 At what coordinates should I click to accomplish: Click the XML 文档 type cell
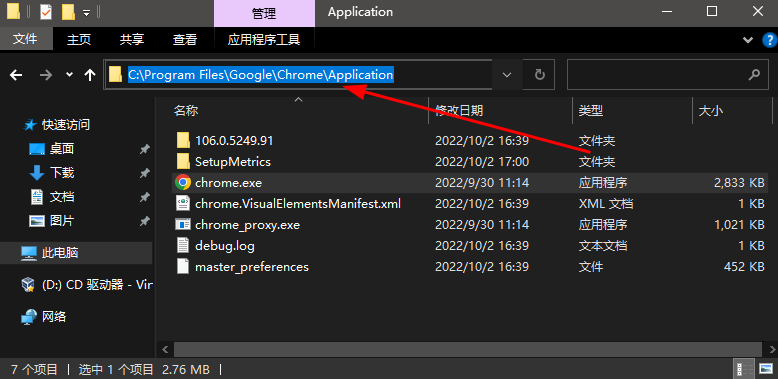click(606, 204)
